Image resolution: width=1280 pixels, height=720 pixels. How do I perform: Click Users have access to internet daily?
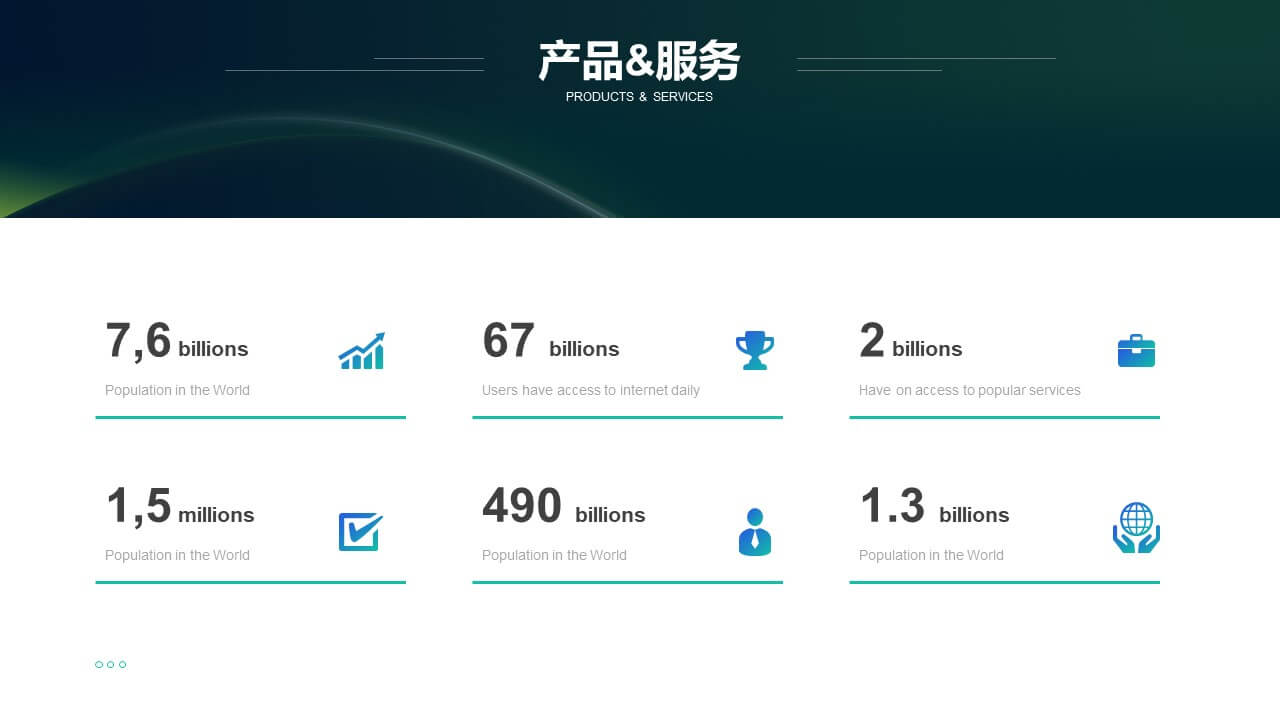click(591, 390)
